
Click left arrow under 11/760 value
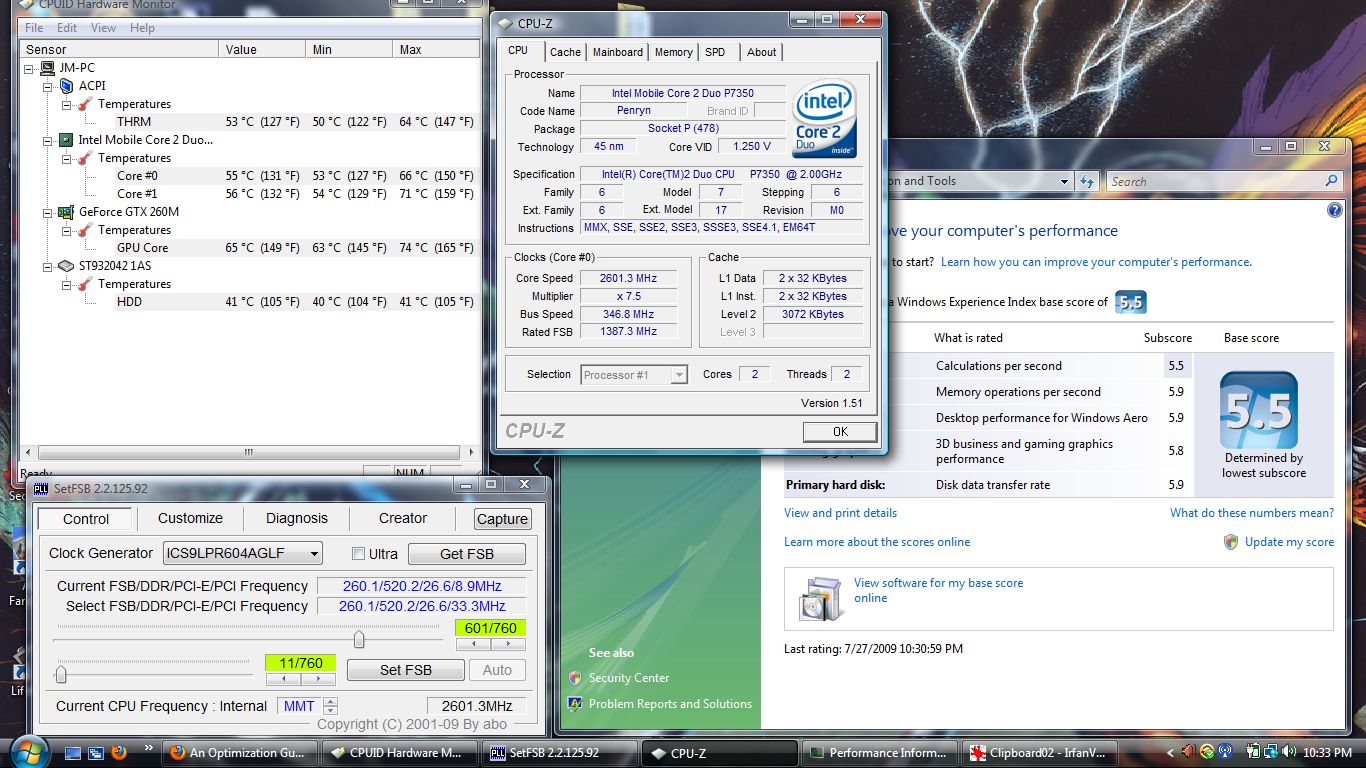[x=283, y=679]
